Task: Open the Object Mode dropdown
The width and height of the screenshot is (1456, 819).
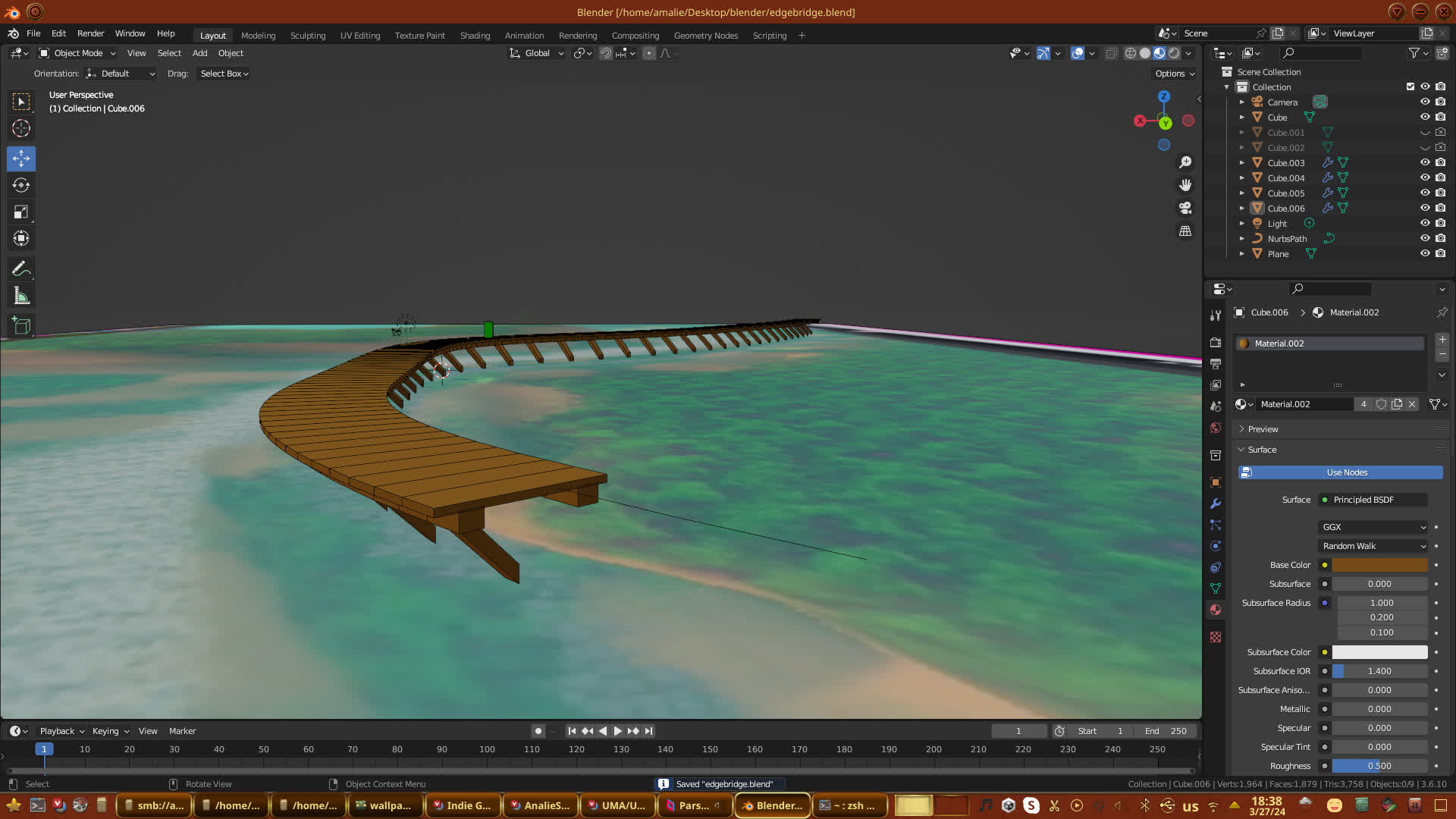Action: click(77, 53)
